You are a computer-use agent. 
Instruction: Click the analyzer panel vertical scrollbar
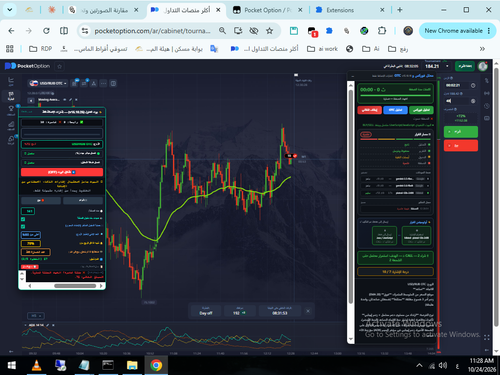(351, 197)
